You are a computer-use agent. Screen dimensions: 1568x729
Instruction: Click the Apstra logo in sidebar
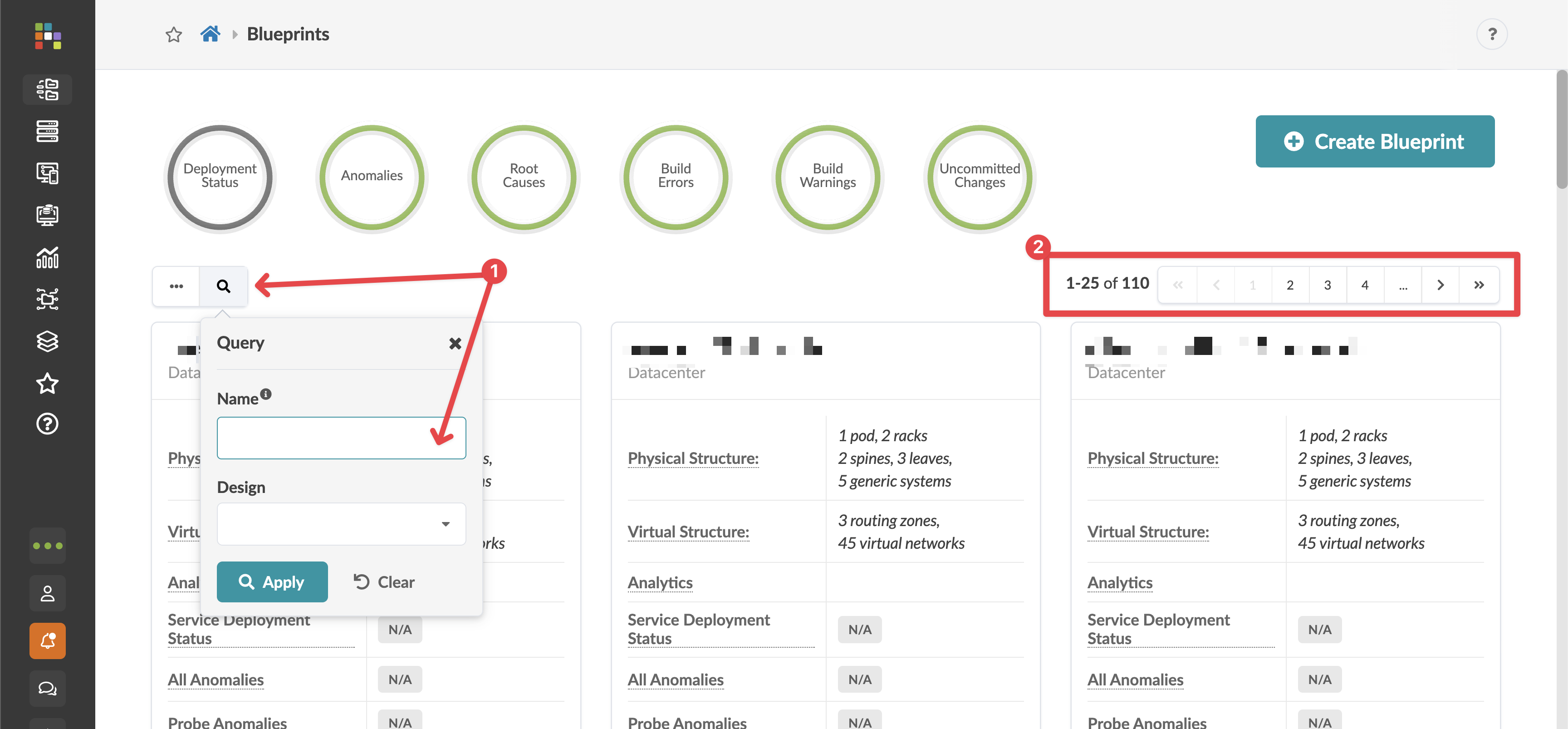tap(48, 36)
